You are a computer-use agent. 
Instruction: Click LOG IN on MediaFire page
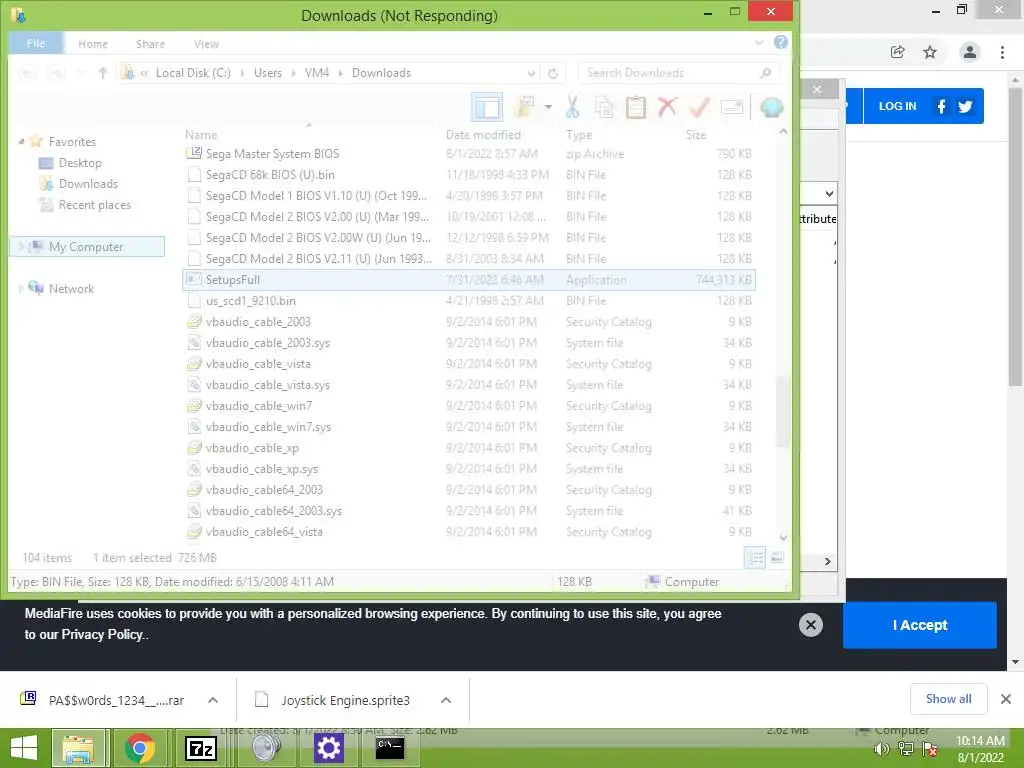tap(897, 106)
